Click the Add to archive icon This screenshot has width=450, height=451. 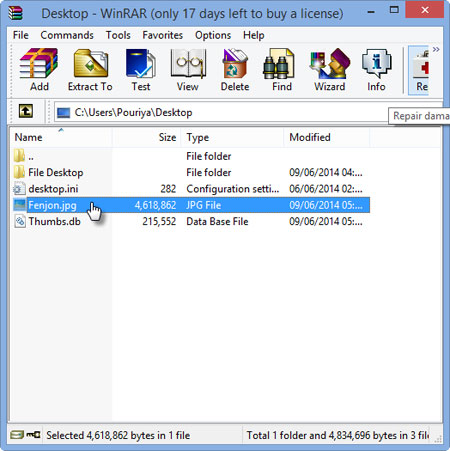click(x=39, y=70)
